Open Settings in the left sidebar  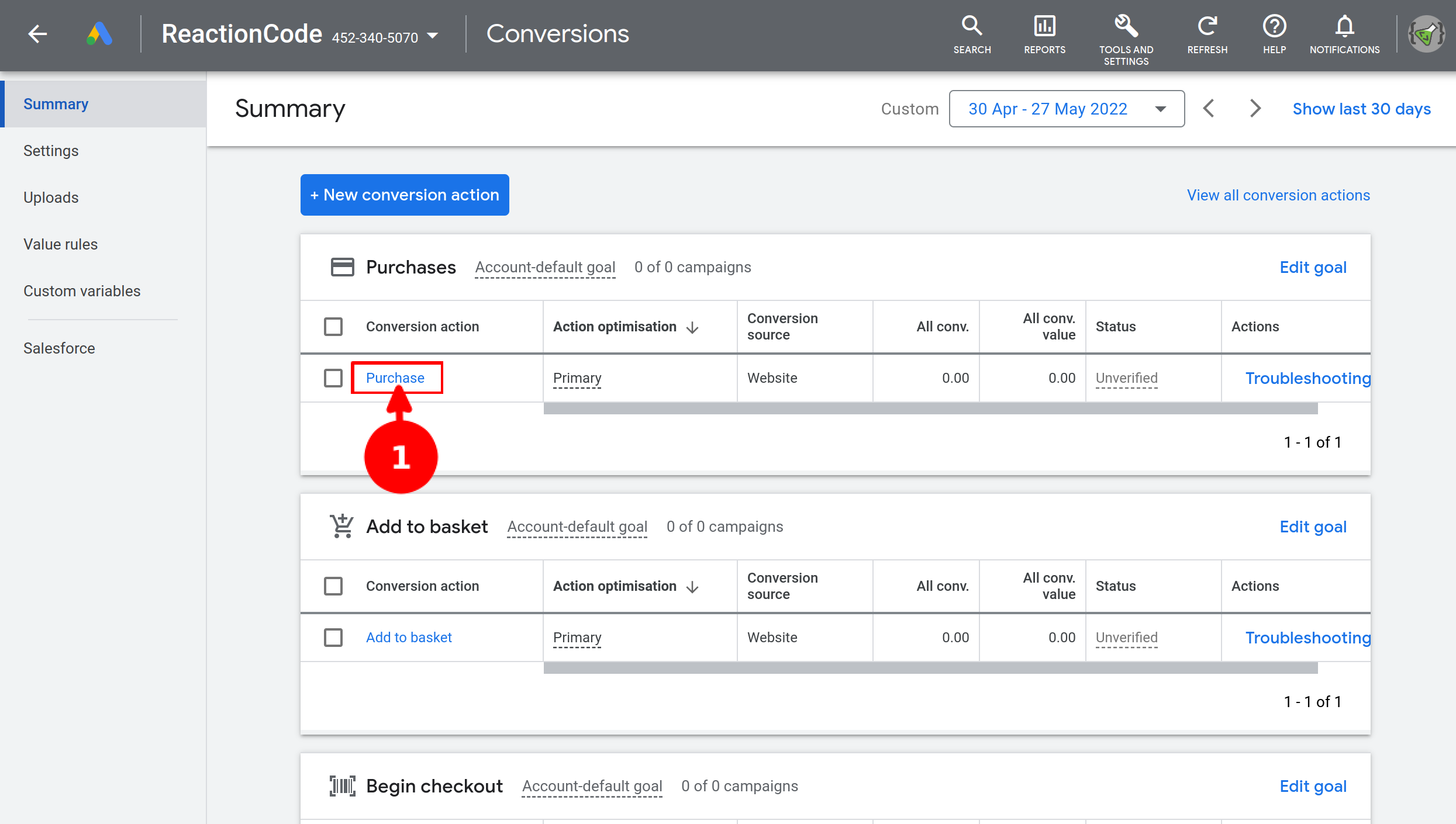[x=51, y=151]
